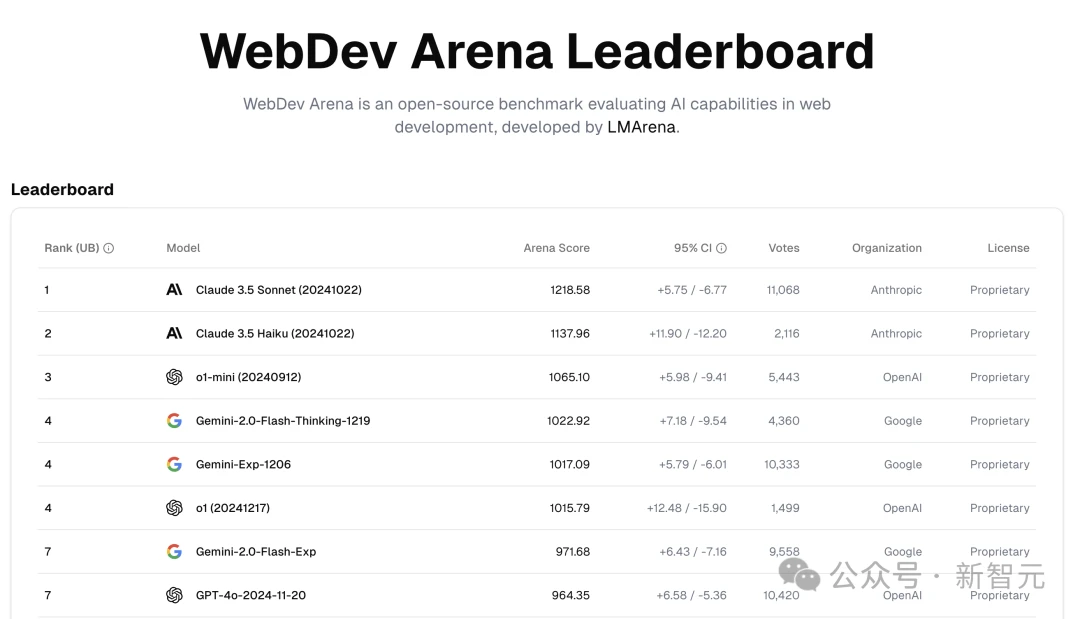Select the model name Gemini-2.0-Flash-Thinking-1219
1080x619 pixels.
283,421
